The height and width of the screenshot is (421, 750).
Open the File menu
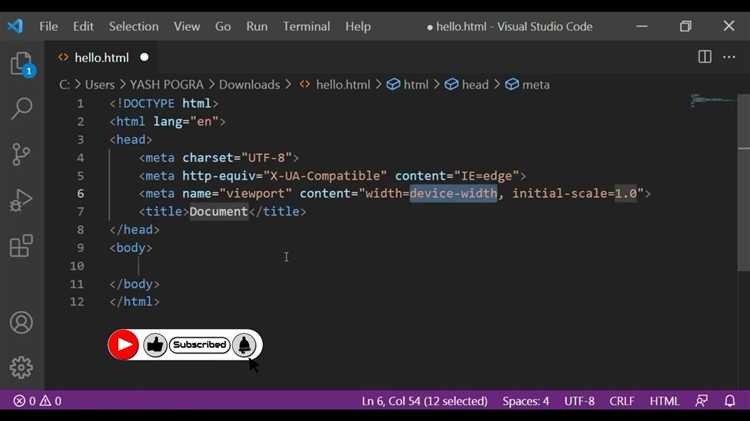point(48,26)
